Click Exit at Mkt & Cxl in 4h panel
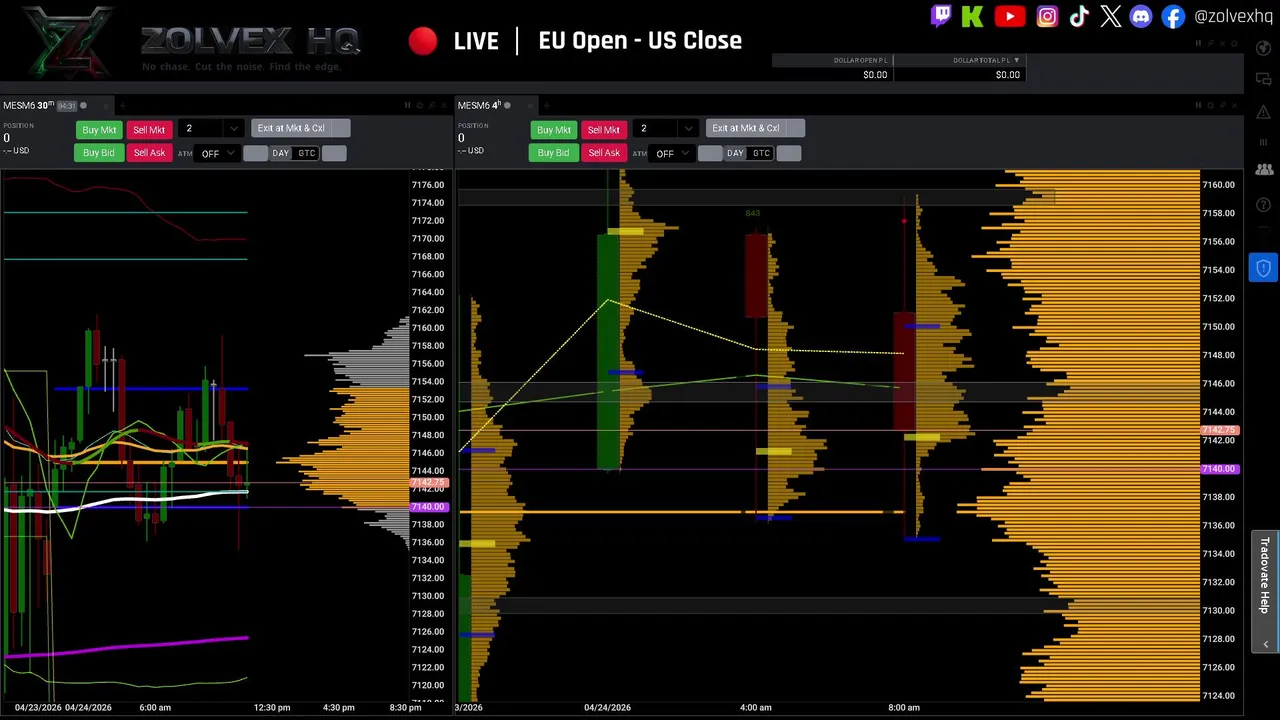 coord(746,128)
